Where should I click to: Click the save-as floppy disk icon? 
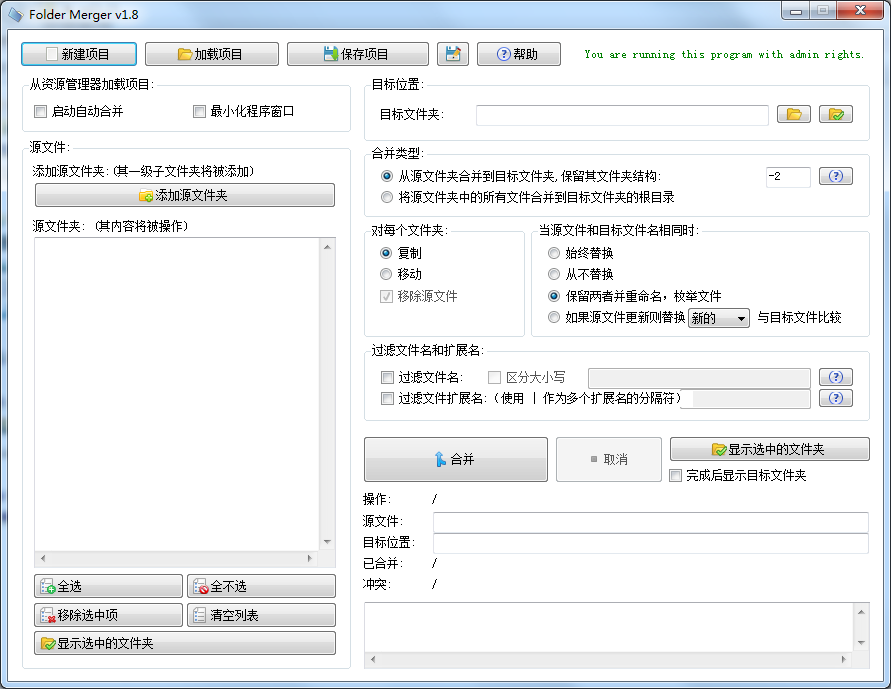tap(453, 54)
